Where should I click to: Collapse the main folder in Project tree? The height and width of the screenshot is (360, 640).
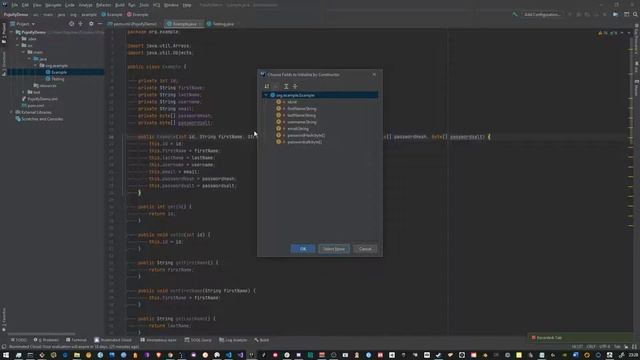(24, 52)
